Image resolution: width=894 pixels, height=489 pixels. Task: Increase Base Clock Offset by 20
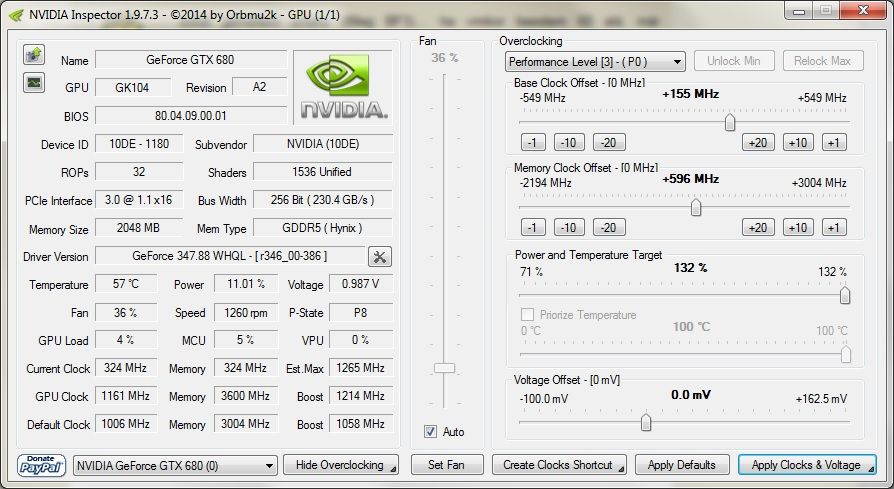(758, 142)
